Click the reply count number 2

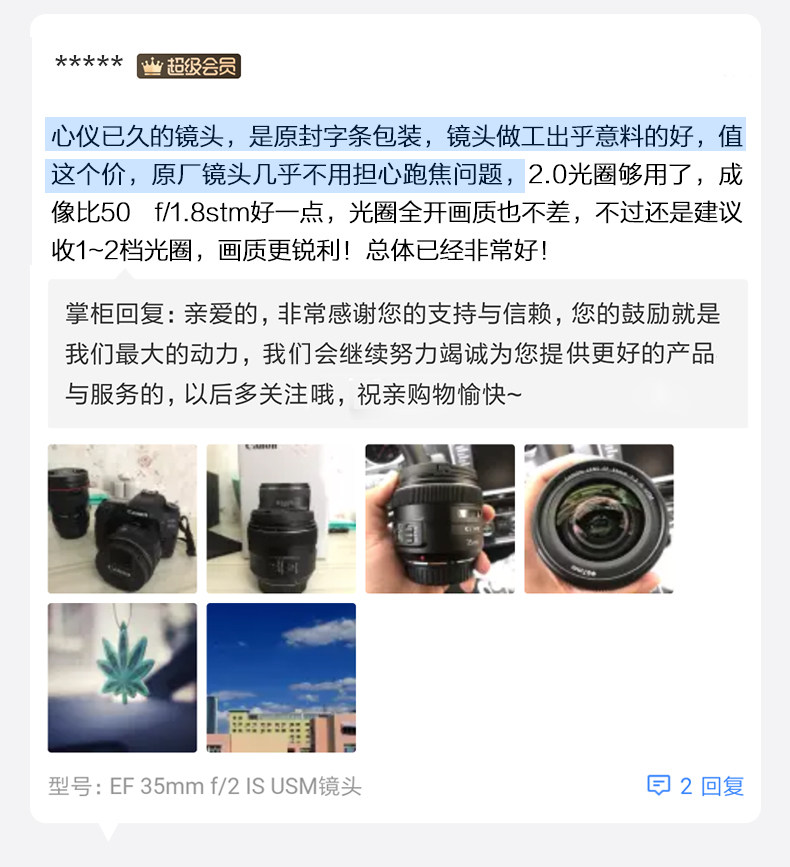click(x=686, y=786)
